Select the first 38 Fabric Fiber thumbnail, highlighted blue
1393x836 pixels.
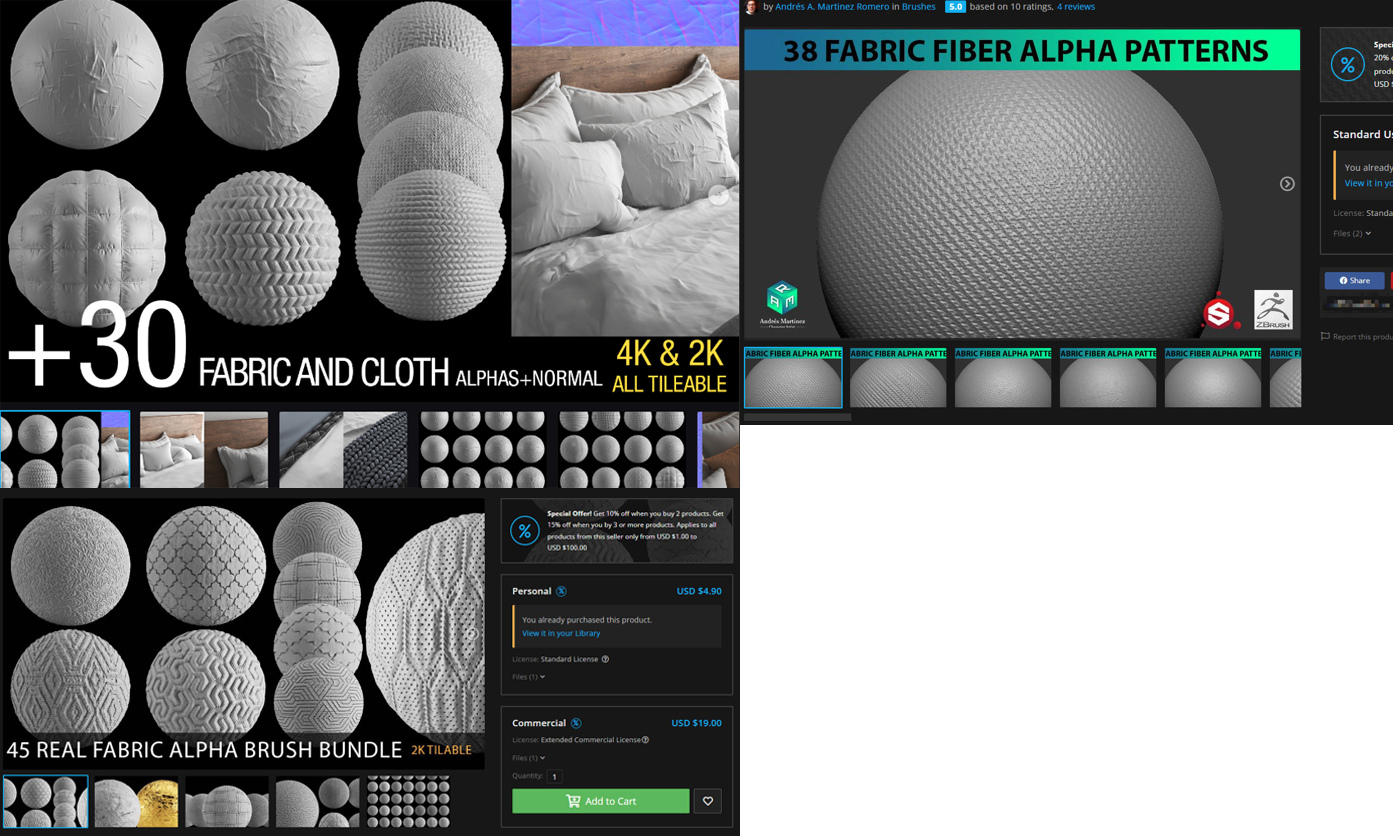pyautogui.click(x=793, y=378)
